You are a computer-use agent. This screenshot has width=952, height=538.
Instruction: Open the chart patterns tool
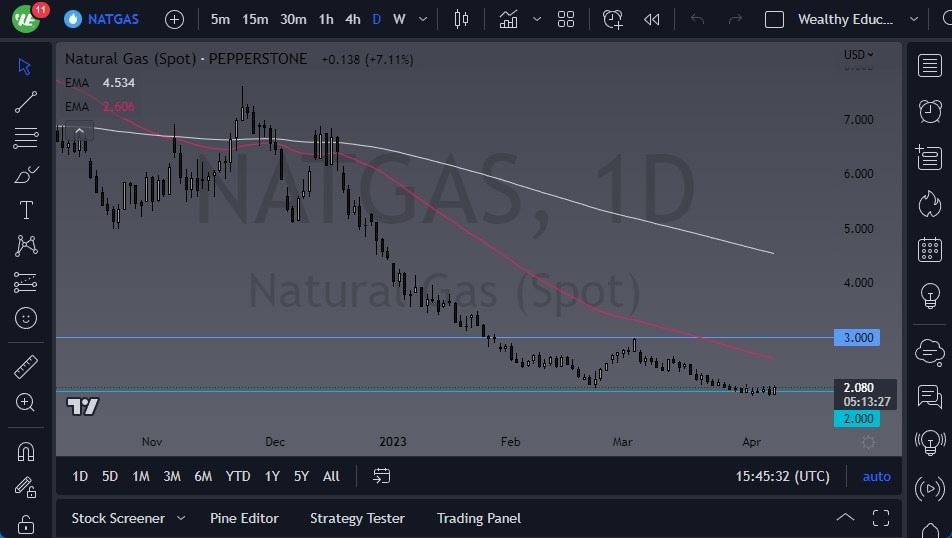tap(26, 246)
